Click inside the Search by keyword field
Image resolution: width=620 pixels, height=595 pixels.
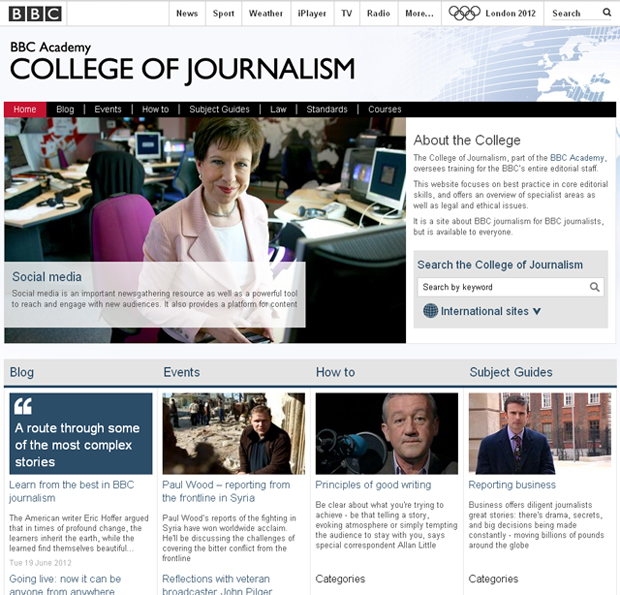[500, 287]
